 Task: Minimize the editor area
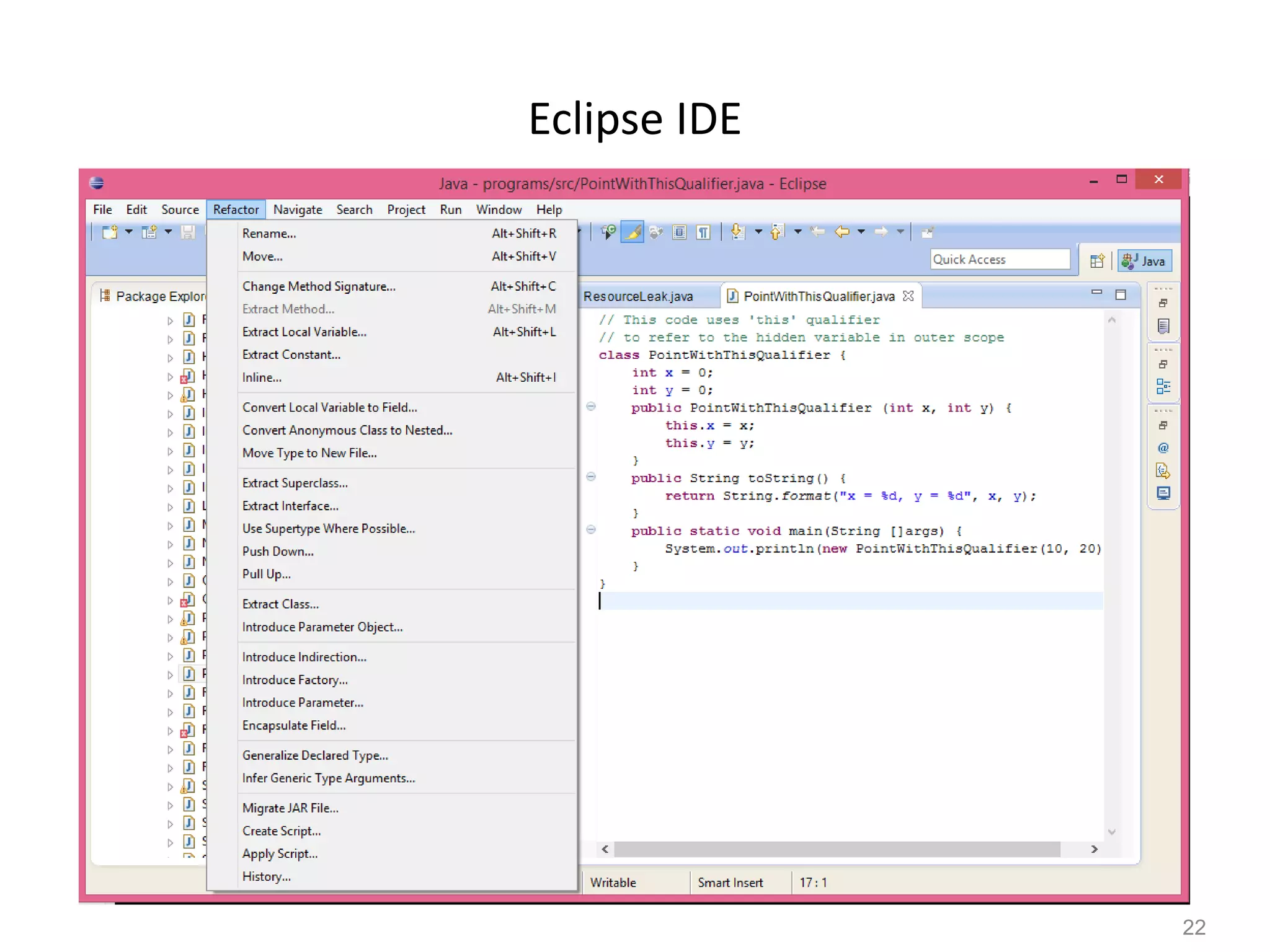coord(1096,292)
